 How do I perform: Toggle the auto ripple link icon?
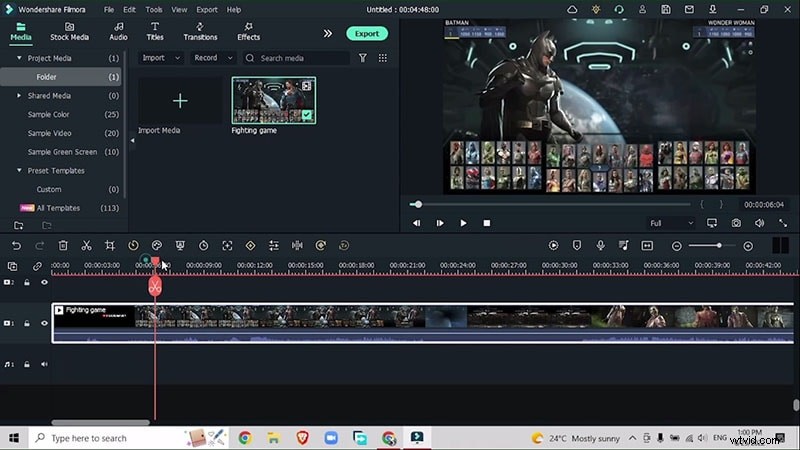(37, 266)
